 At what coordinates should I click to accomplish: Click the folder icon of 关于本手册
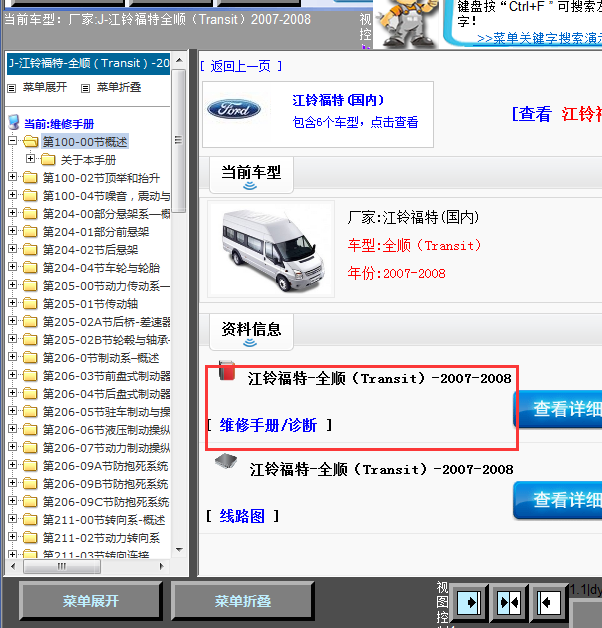point(48,159)
